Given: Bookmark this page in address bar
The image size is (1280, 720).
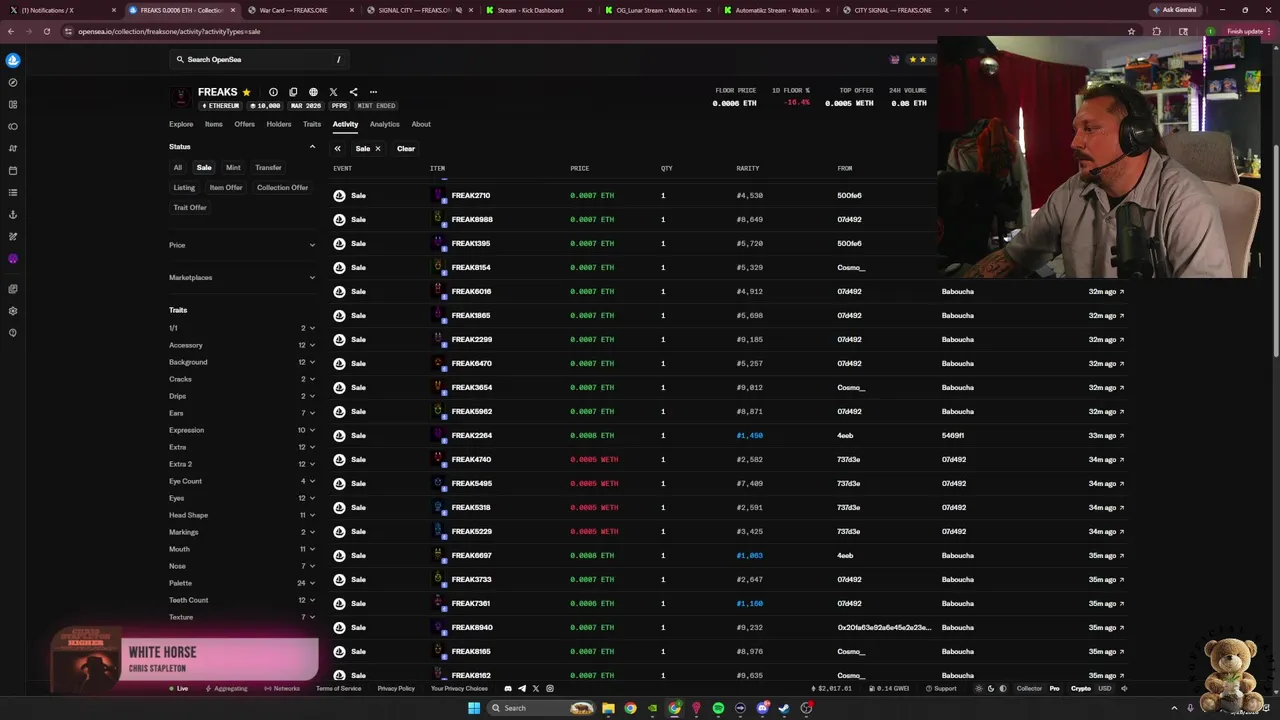Looking at the screenshot, I should point(1131,31).
